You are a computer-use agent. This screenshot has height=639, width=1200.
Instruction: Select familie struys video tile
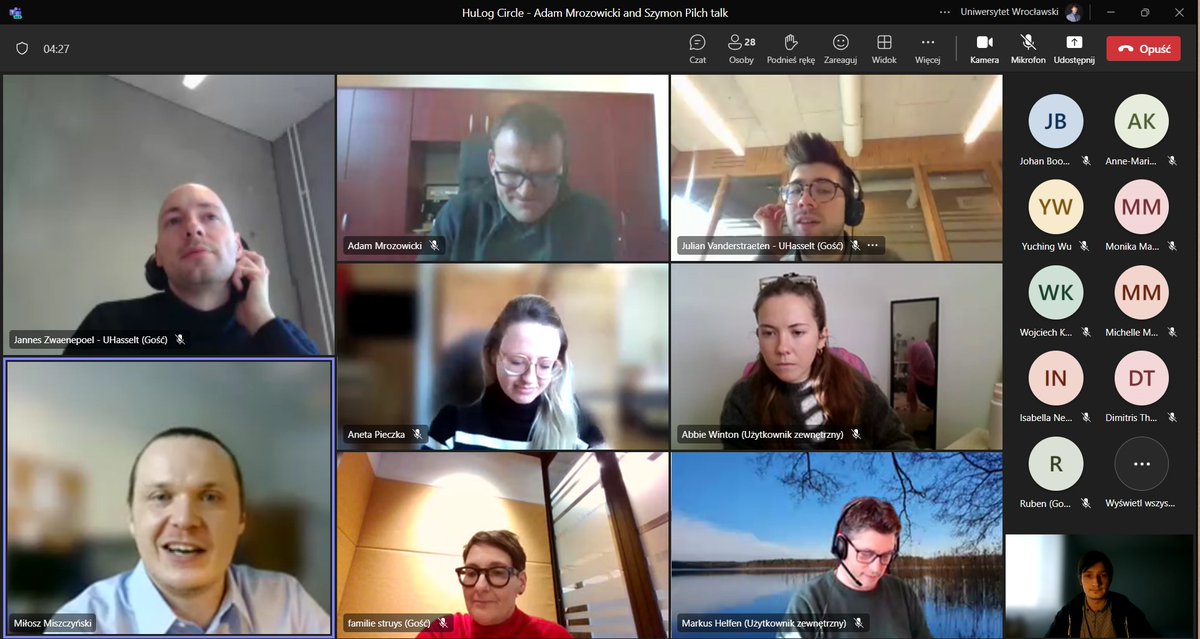pyautogui.click(x=502, y=545)
